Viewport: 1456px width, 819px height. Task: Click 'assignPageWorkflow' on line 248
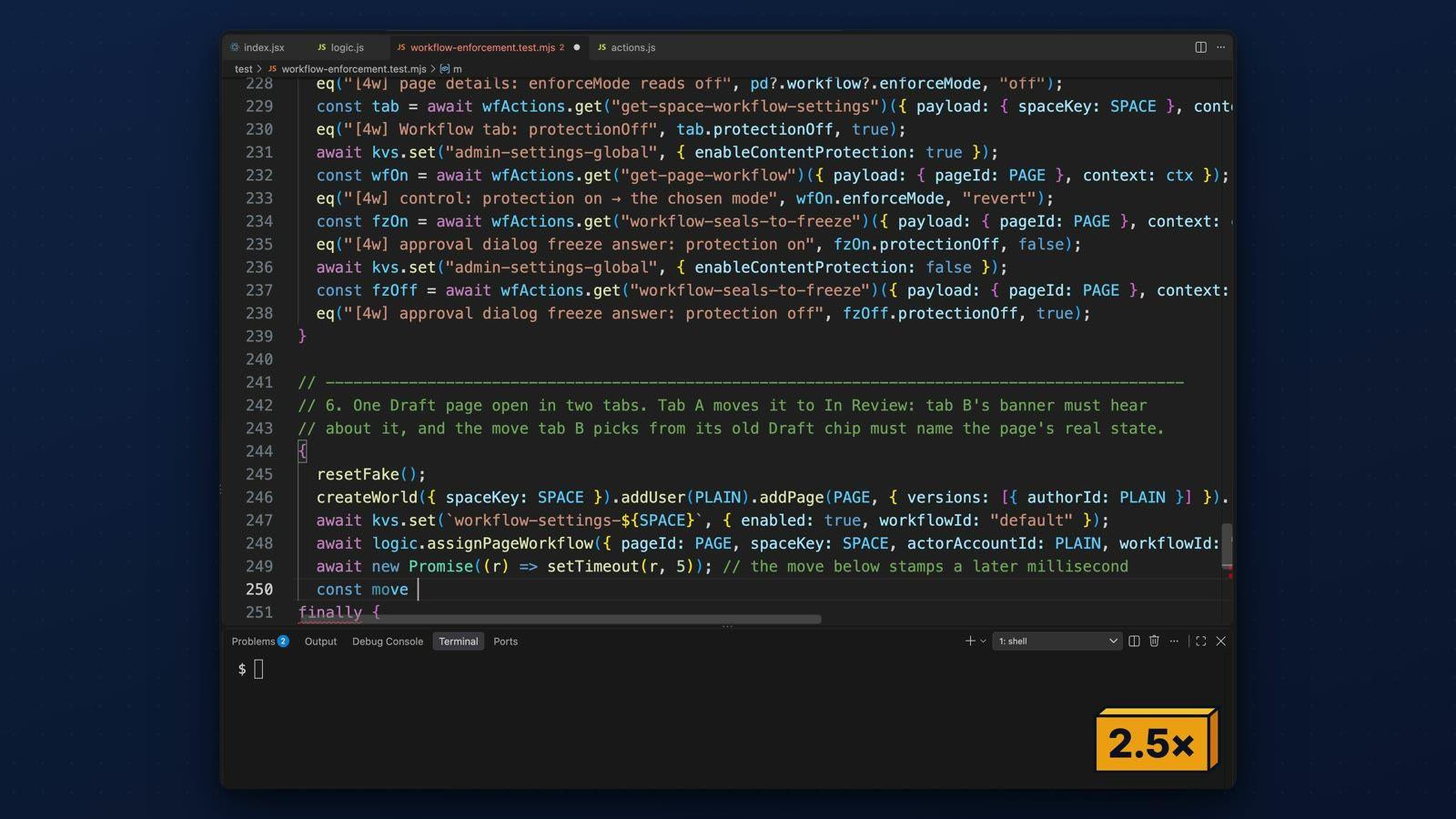tap(510, 543)
